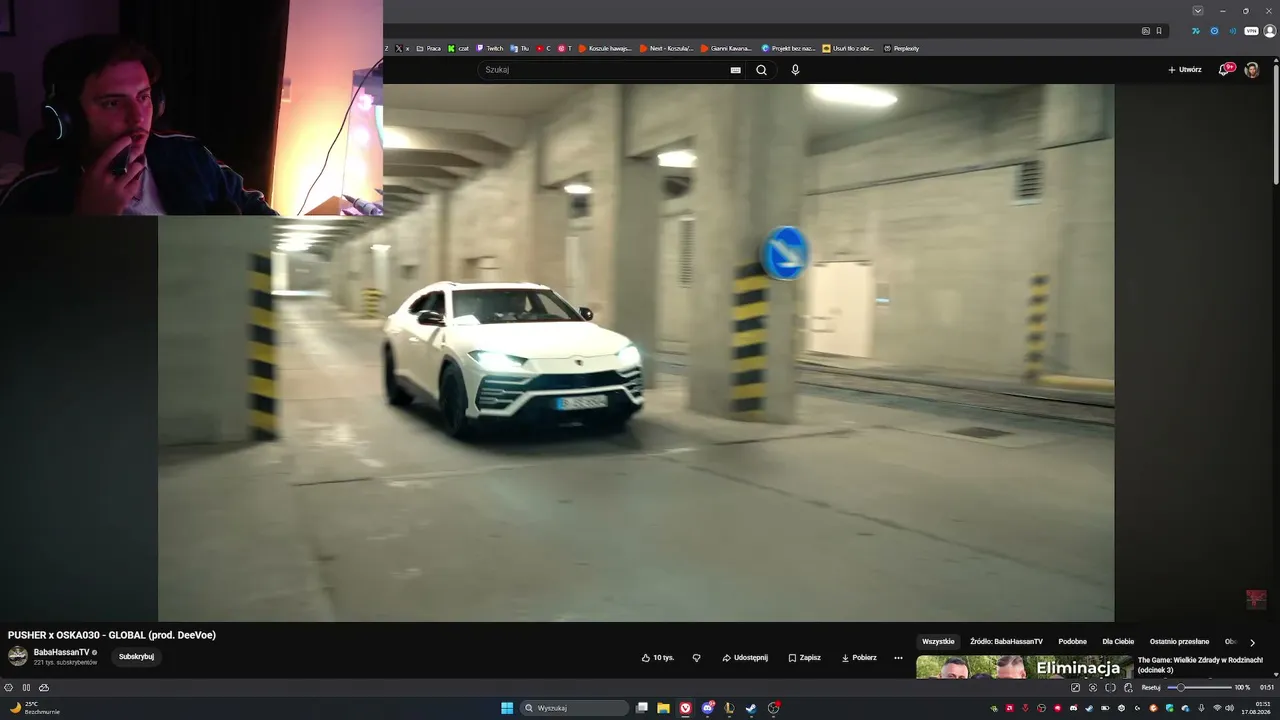1280x720 pixels.
Task: Open the Windows Start menu
Action: point(507,708)
